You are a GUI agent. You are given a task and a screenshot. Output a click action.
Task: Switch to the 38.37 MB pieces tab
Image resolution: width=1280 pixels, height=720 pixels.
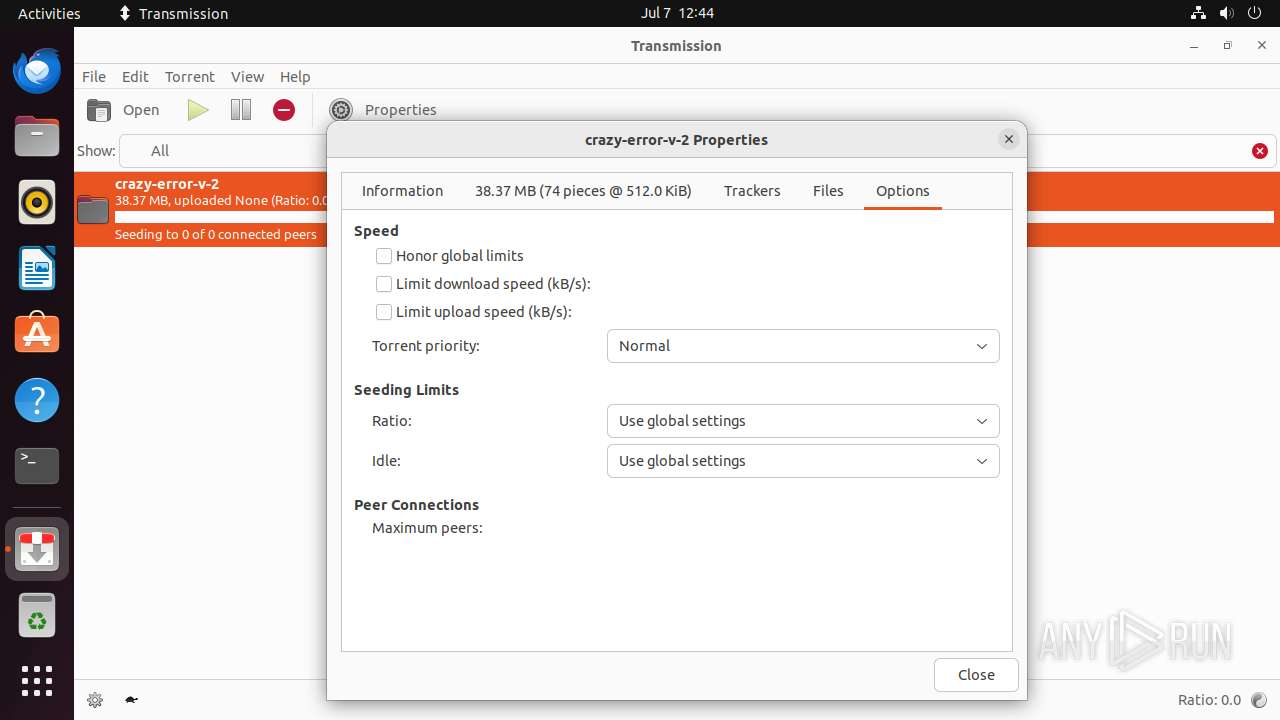[583, 191]
